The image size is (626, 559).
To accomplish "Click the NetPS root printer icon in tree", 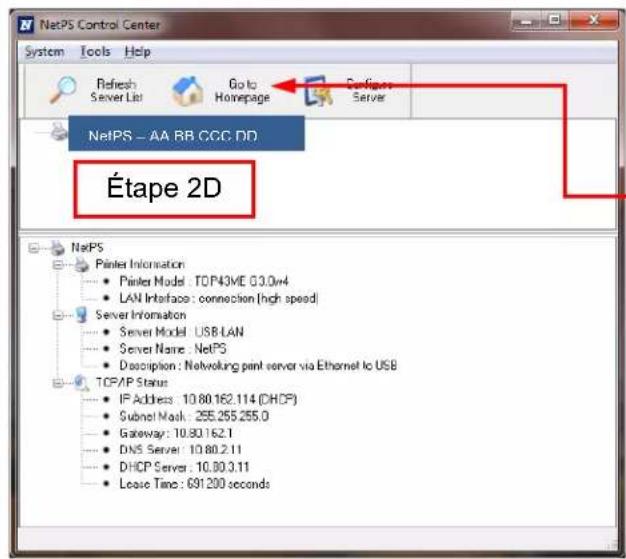I will [x=58, y=248].
